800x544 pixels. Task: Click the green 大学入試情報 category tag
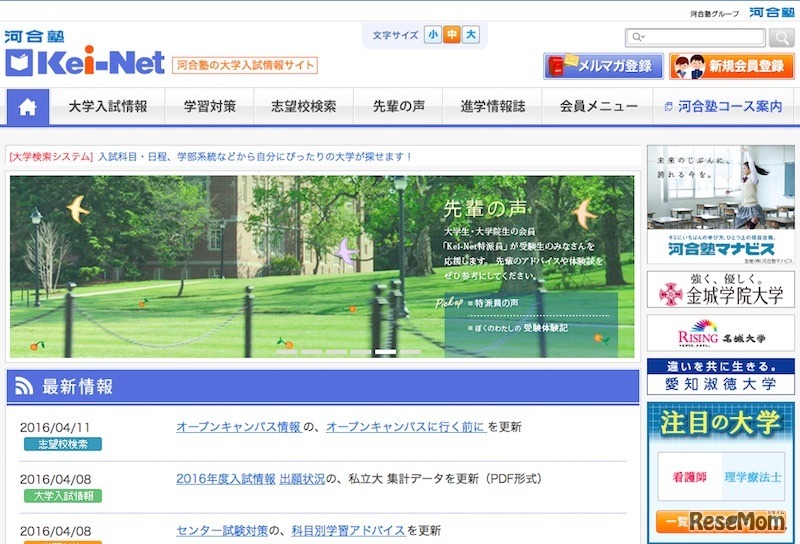[x=63, y=496]
